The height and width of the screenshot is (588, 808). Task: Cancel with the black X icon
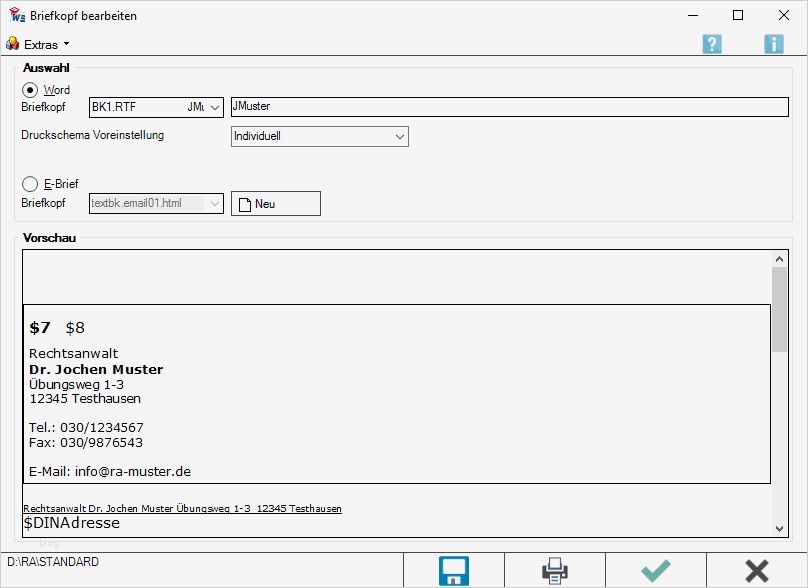pos(757,571)
